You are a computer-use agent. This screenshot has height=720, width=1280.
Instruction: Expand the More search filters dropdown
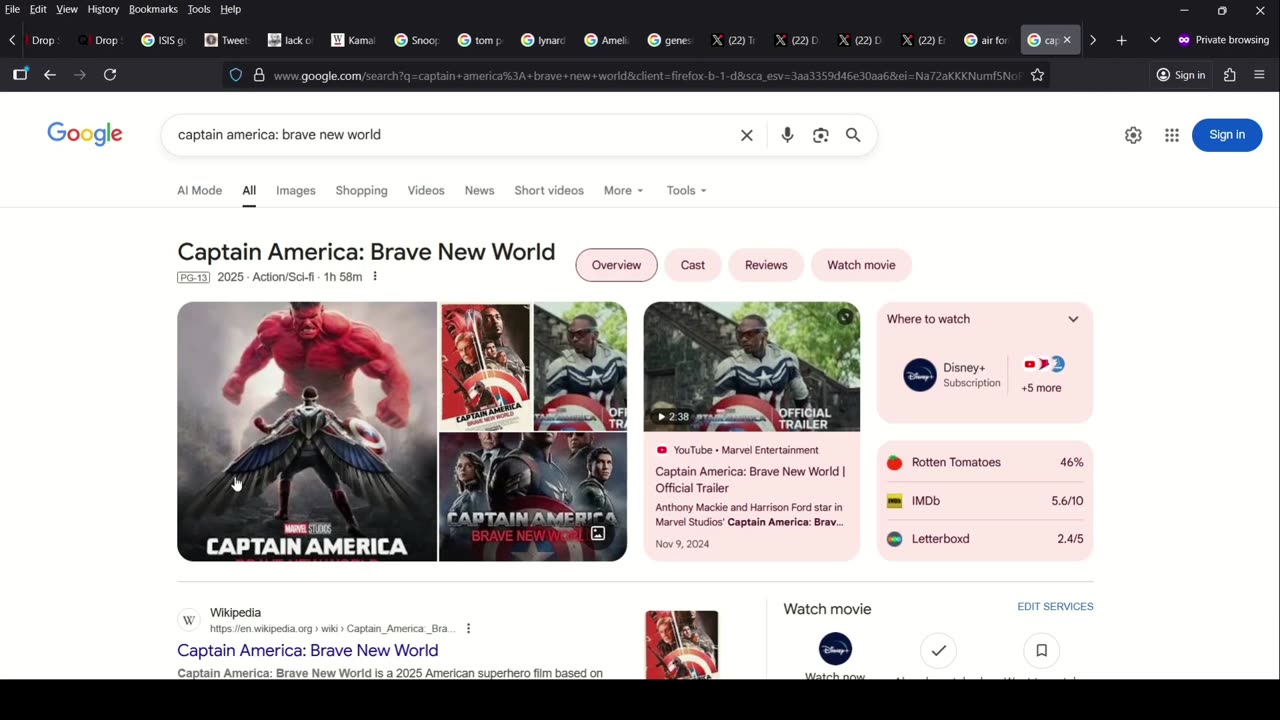click(623, 191)
